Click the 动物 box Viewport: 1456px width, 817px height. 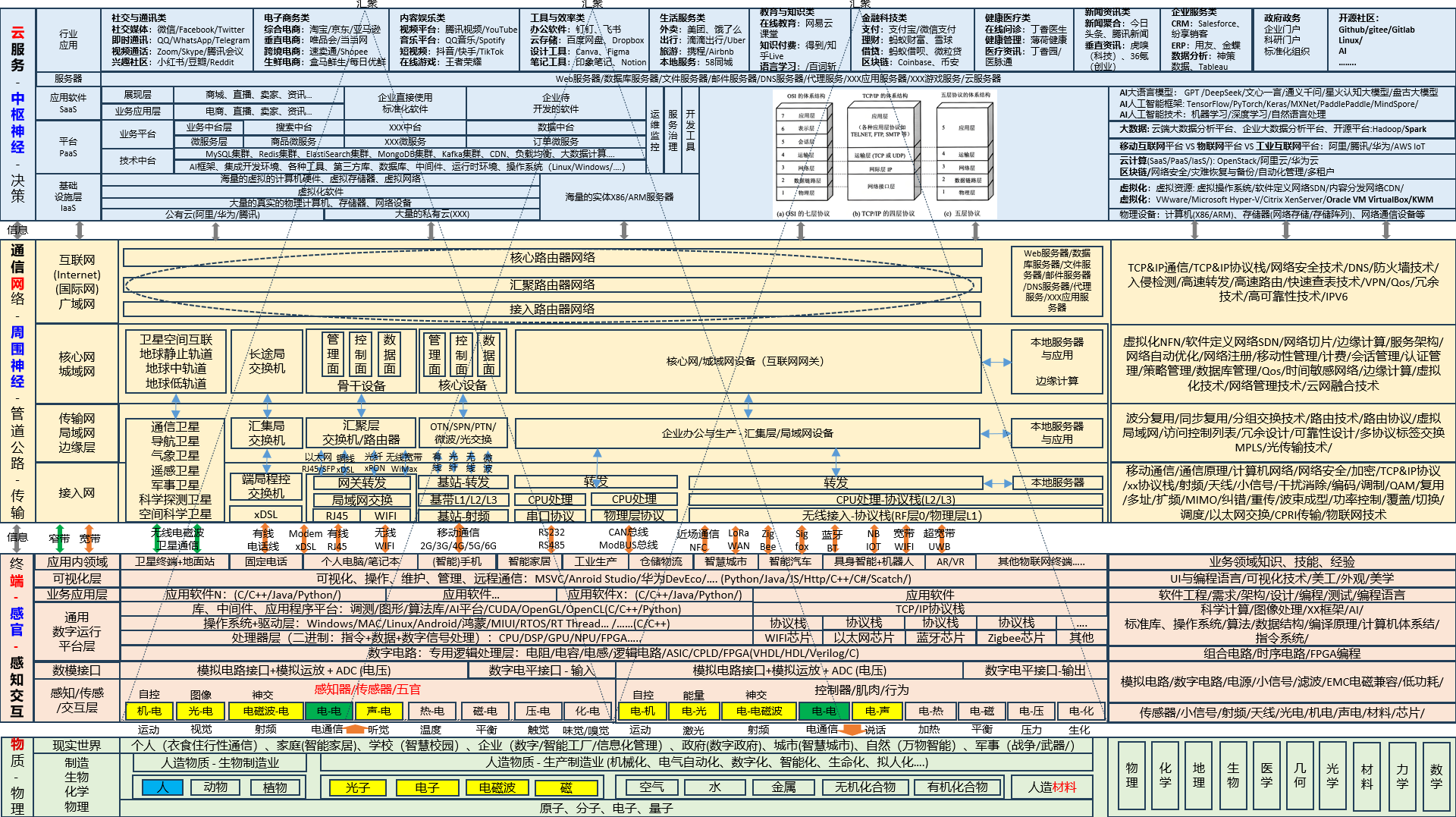tap(215, 787)
